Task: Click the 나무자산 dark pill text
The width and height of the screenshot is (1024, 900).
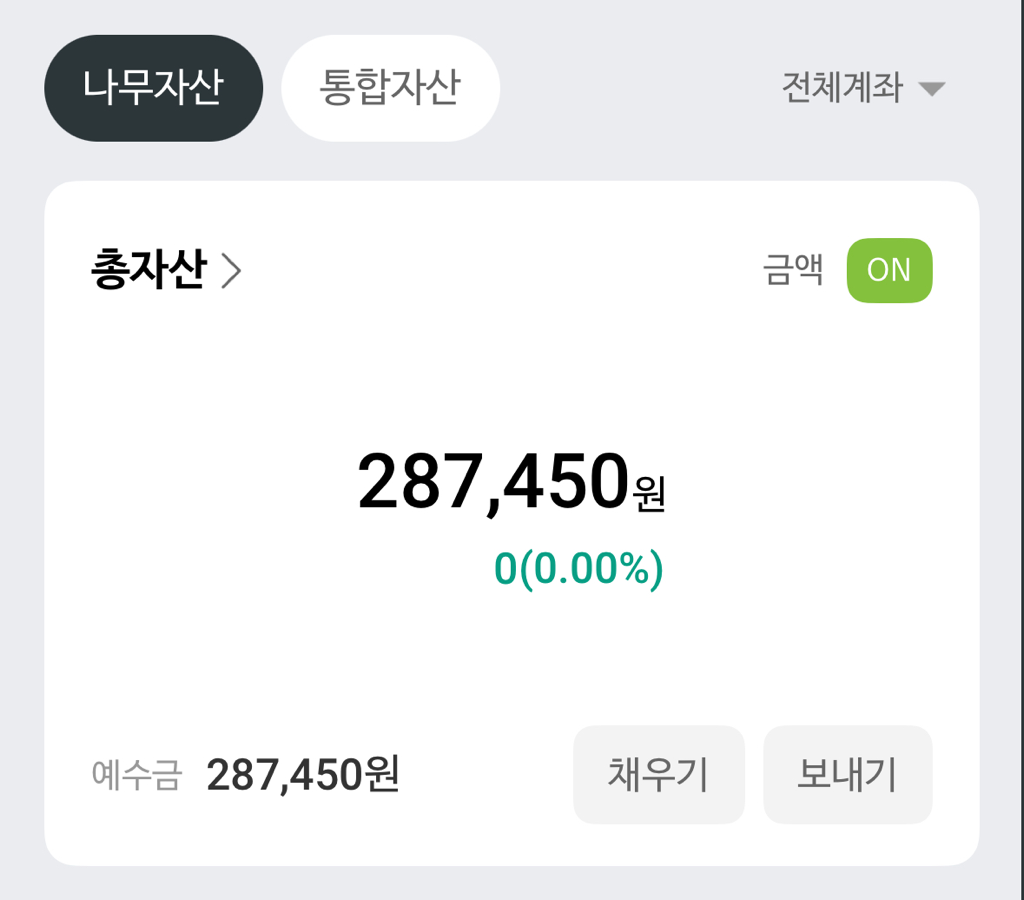Action: pyautogui.click(x=153, y=88)
